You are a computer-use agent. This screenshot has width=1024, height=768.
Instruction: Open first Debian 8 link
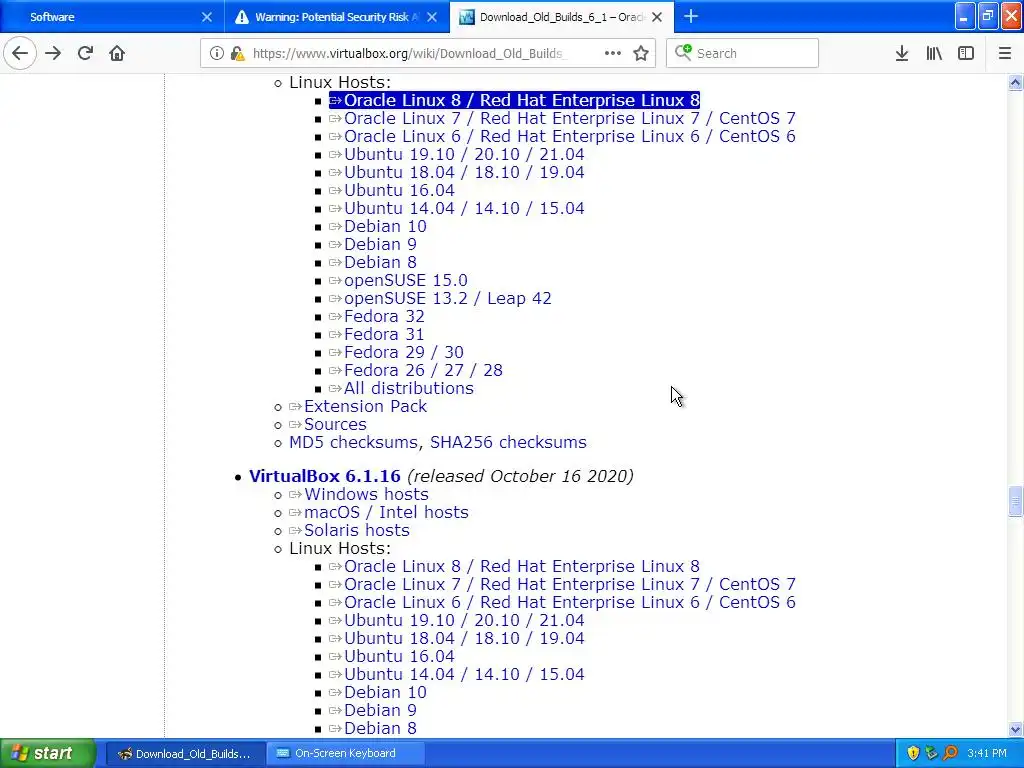(x=380, y=262)
